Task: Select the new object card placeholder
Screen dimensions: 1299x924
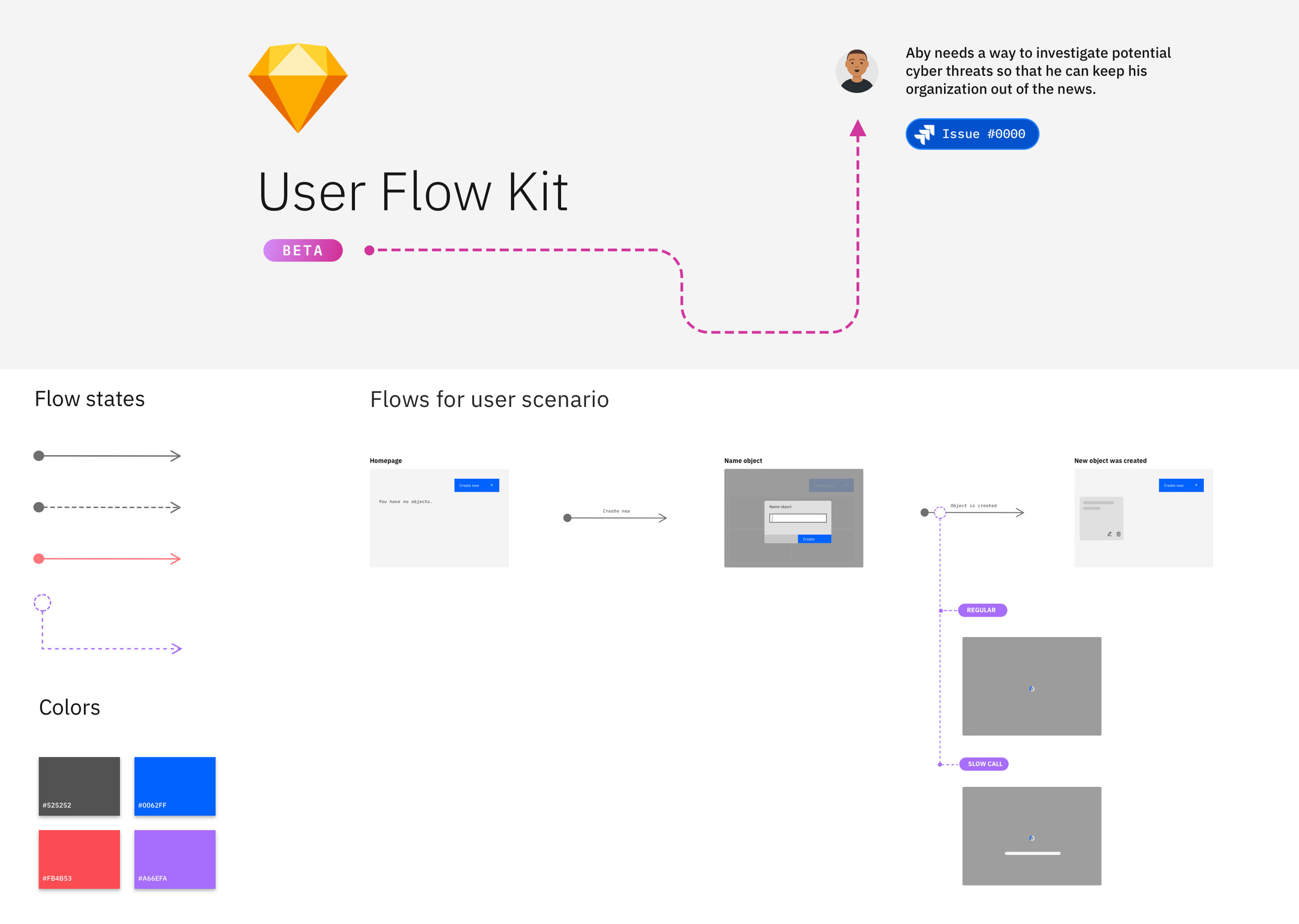Action: tap(1101, 518)
